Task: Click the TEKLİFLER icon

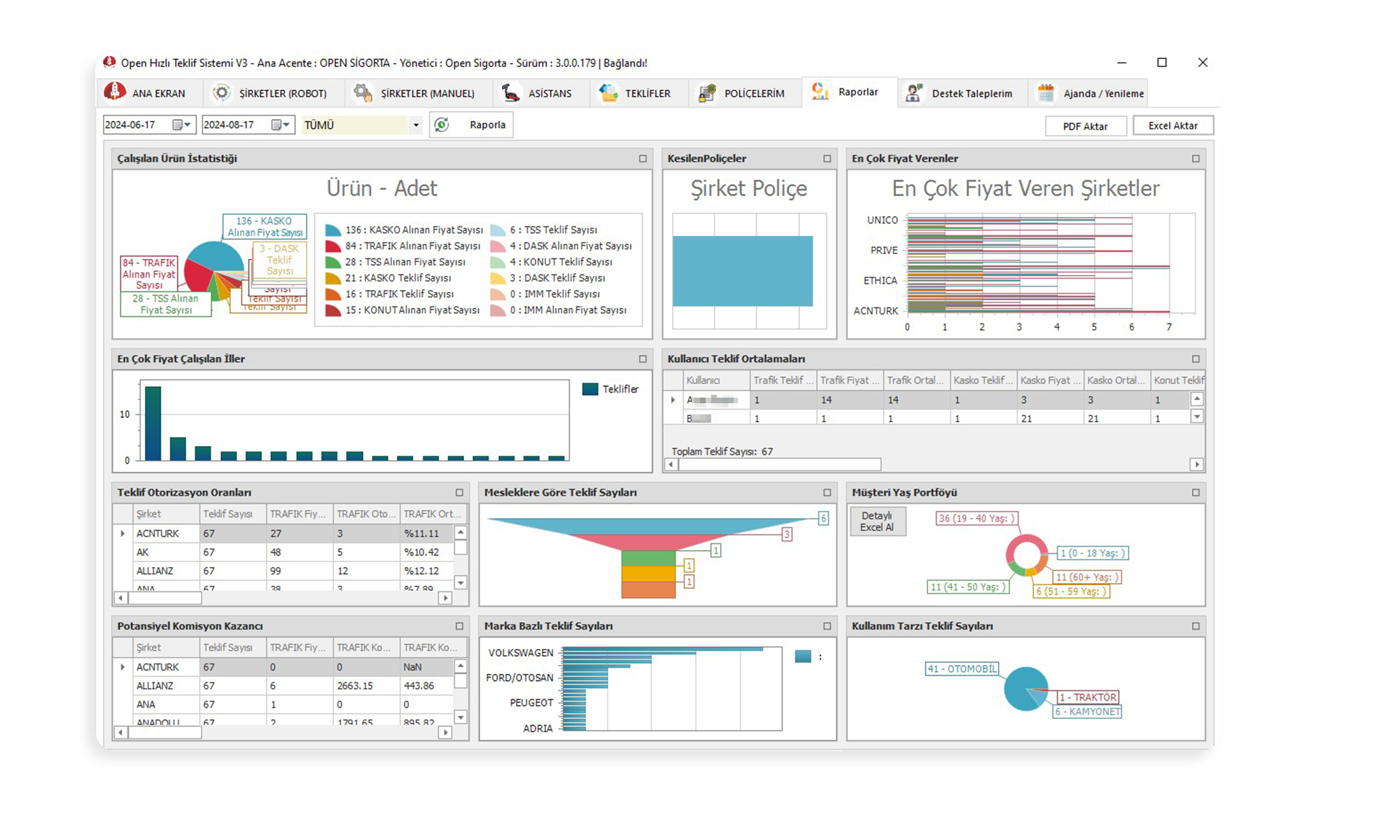Action: pos(608,93)
